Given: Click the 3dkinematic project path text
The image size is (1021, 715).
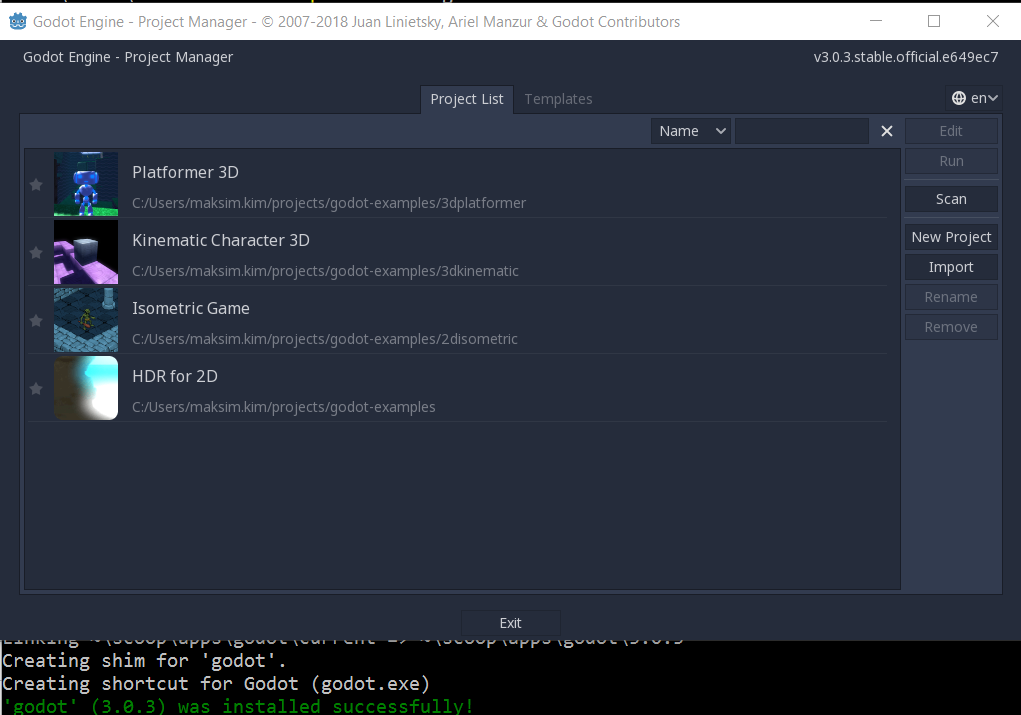Looking at the screenshot, I should pyautogui.click(x=326, y=271).
